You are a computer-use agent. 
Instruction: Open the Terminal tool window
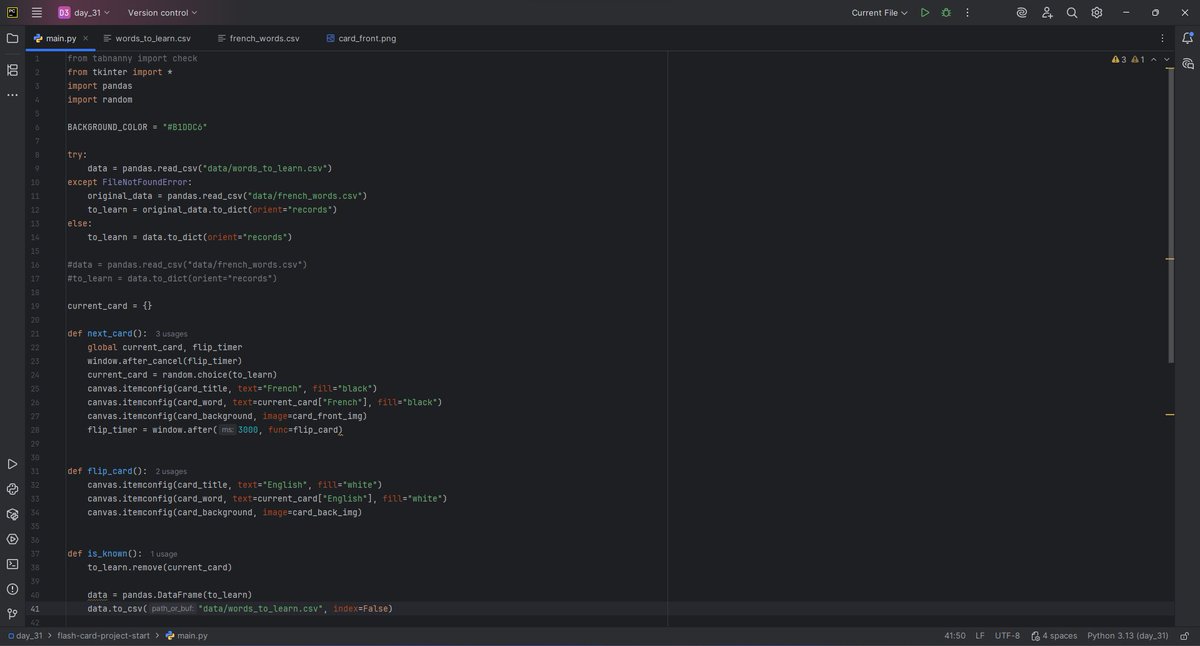click(12, 564)
